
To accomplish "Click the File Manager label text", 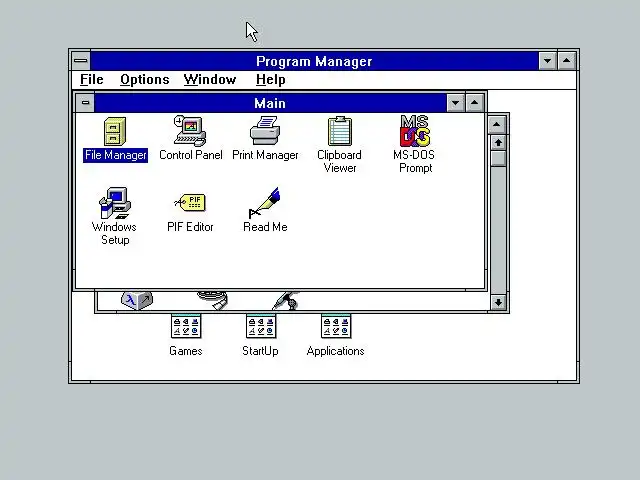I will [116, 155].
